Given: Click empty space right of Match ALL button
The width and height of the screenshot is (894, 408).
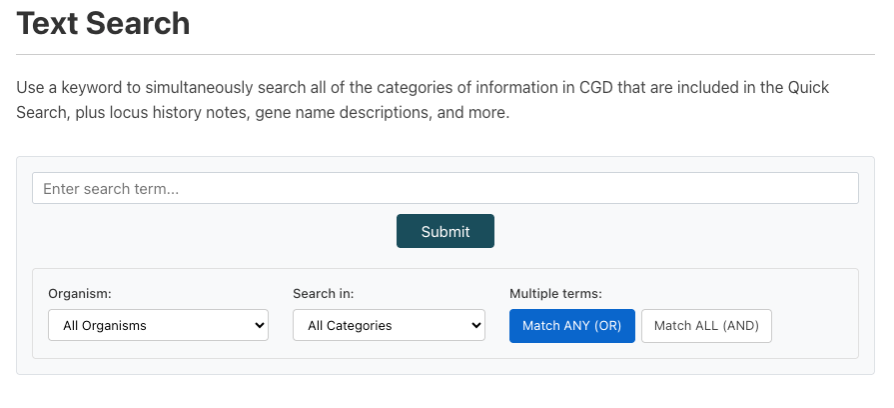Looking at the screenshot, I should pyautogui.click(x=812, y=326).
